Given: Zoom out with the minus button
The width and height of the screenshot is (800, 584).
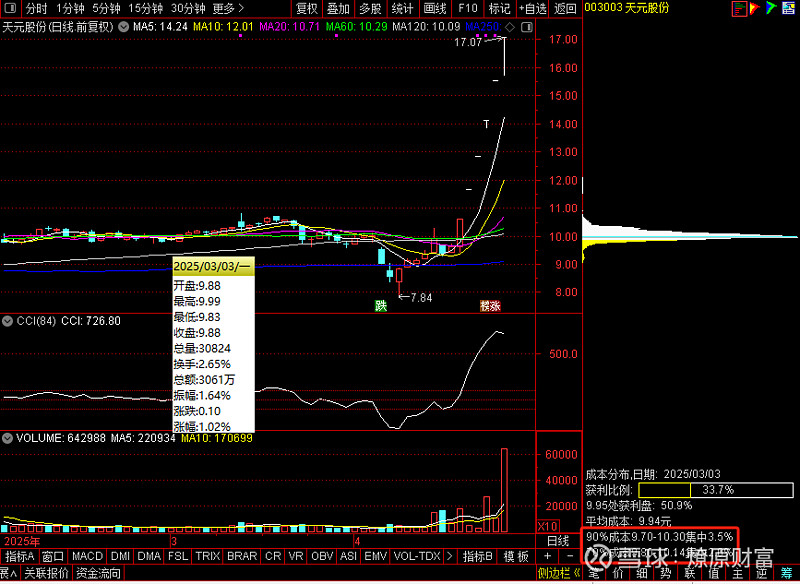Looking at the screenshot, I should pos(570,556).
